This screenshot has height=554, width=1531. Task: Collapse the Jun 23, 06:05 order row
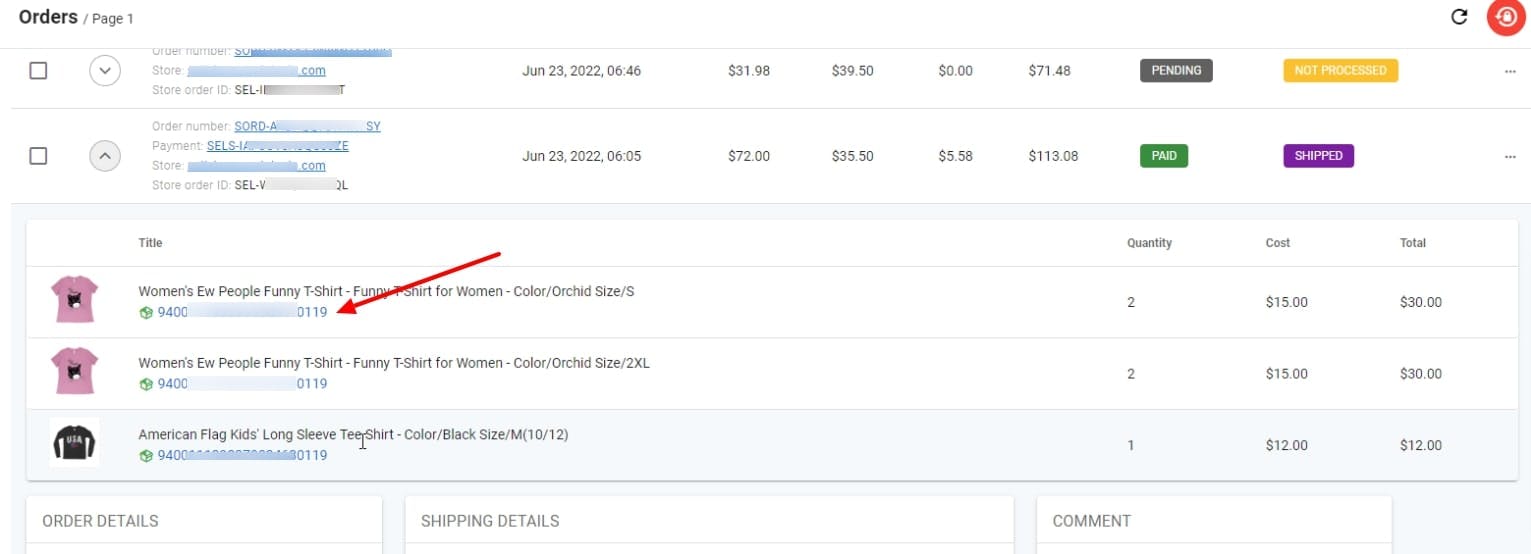pos(105,156)
